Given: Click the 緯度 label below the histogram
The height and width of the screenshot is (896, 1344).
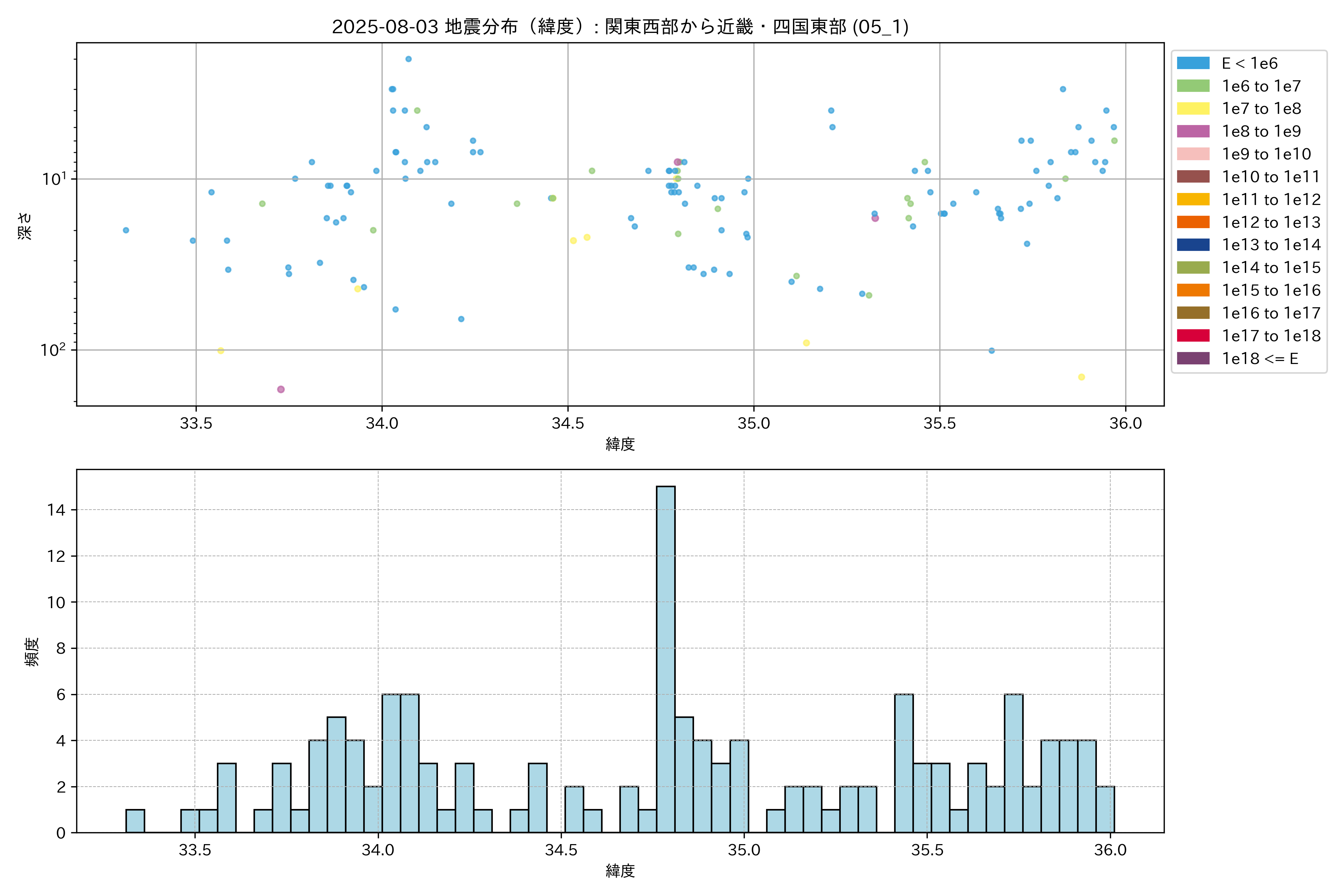Looking at the screenshot, I should tap(620, 871).
